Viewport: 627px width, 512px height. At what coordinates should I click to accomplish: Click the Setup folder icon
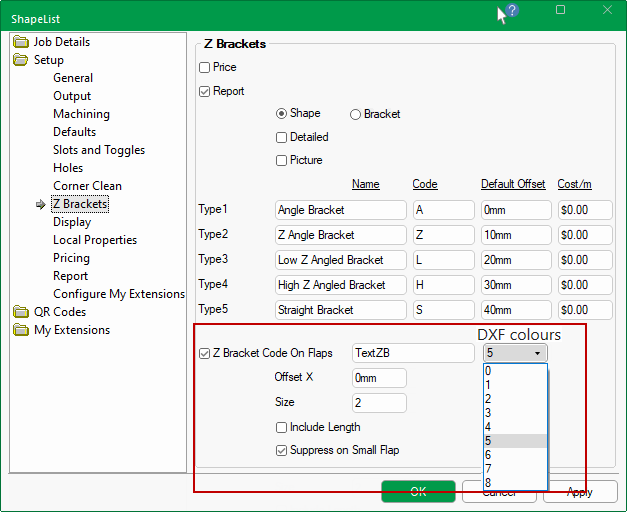coord(21,60)
